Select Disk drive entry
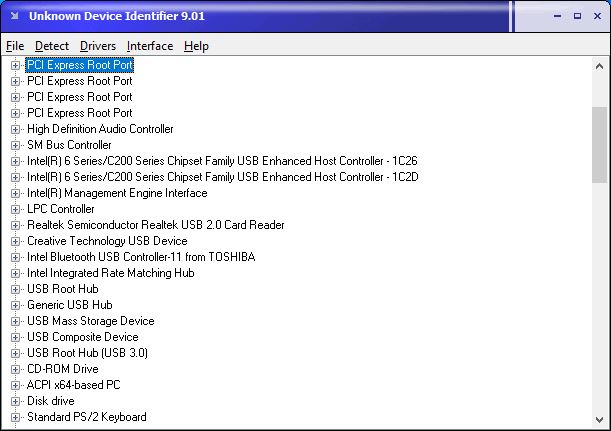Image resolution: width=611 pixels, height=431 pixels. [51, 401]
